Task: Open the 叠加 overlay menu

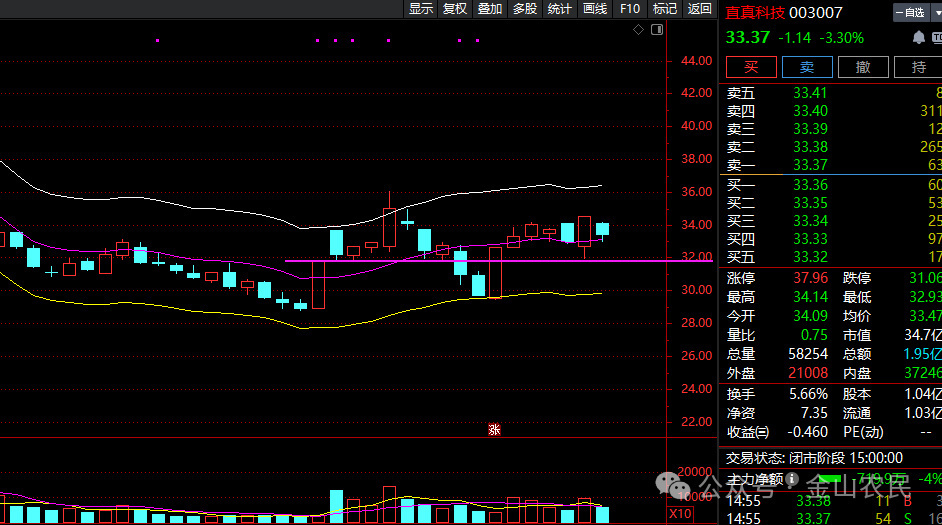Action: coord(490,9)
